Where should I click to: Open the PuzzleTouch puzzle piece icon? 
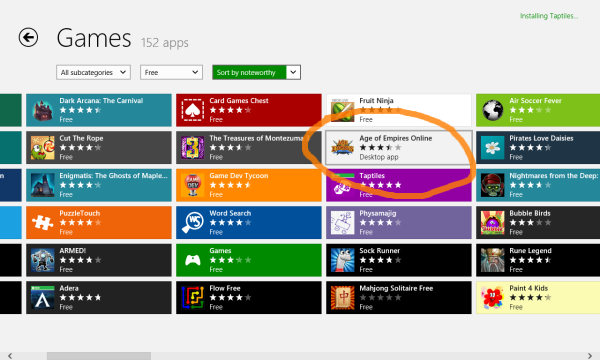pyautogui.click(x=42, y=223)
